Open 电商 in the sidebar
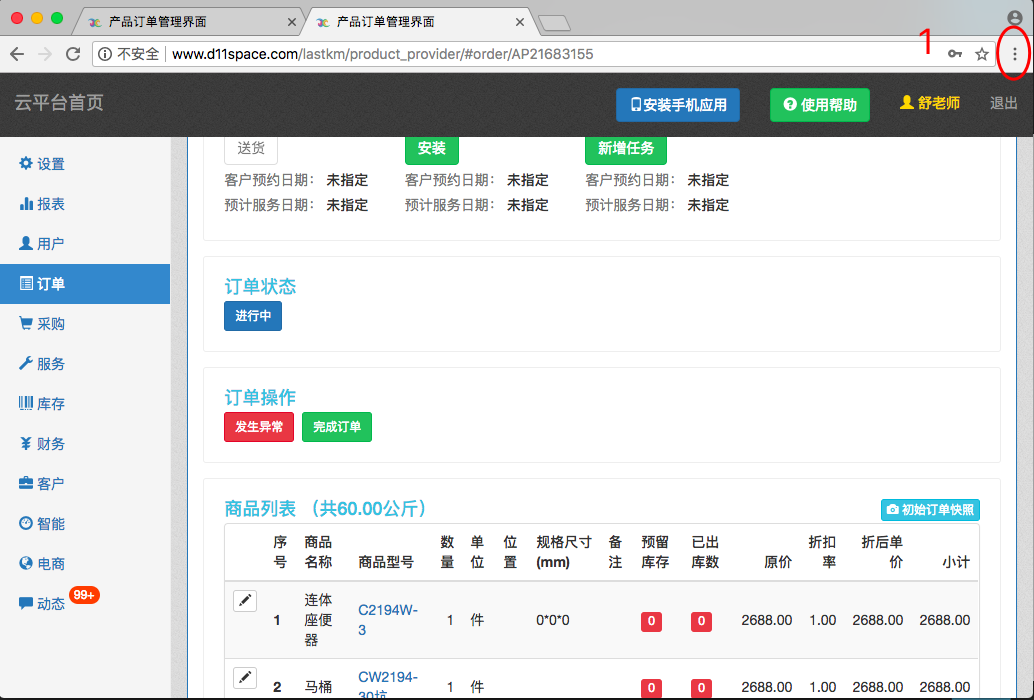 [42, 564]
